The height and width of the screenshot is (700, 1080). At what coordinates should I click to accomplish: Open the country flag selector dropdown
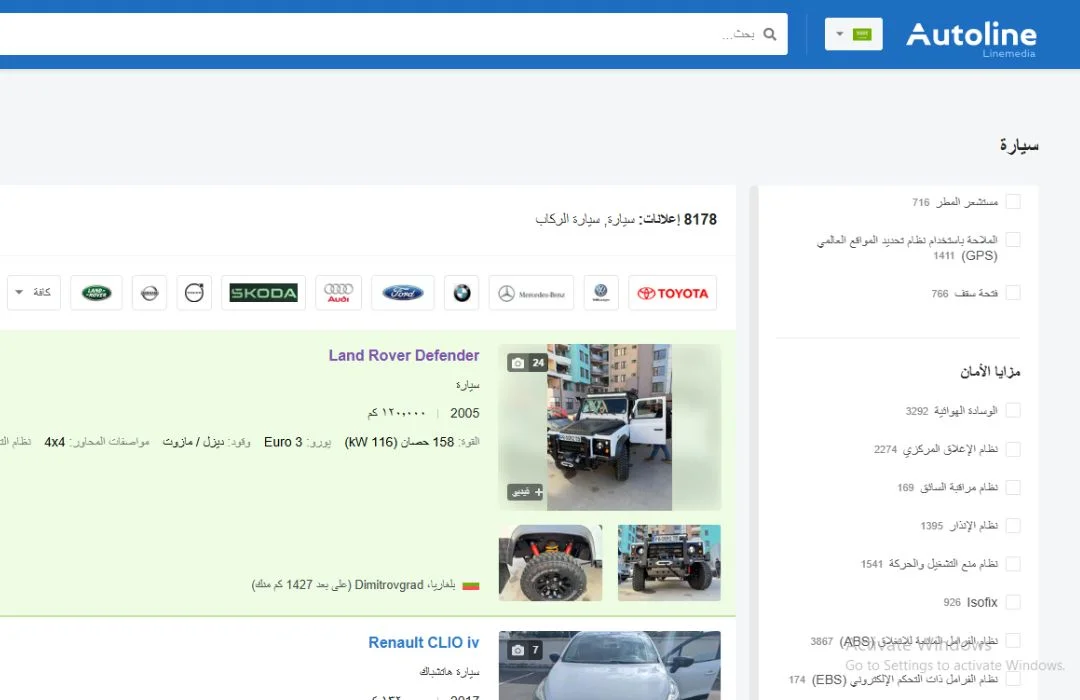[x=853, y=33]
